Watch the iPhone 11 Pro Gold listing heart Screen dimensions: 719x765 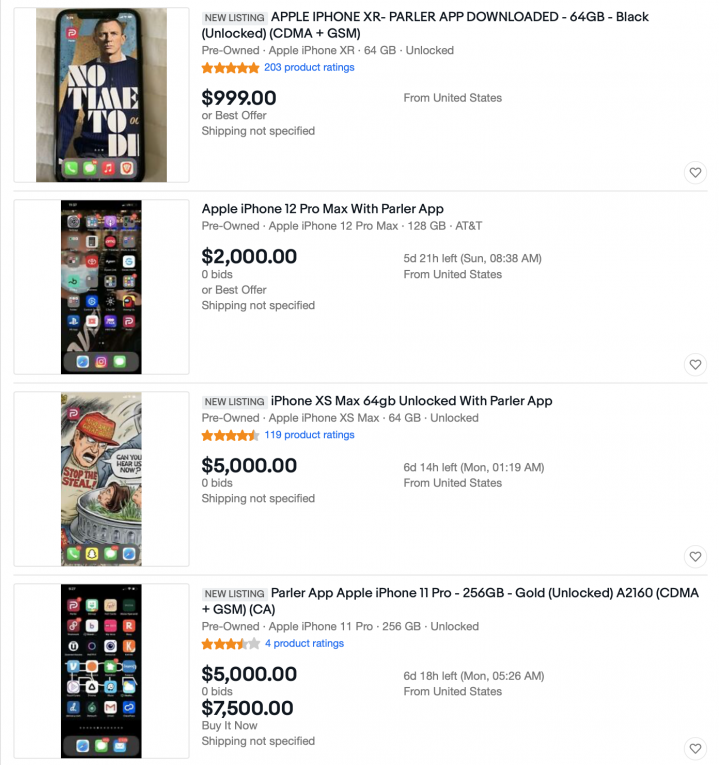695,748
